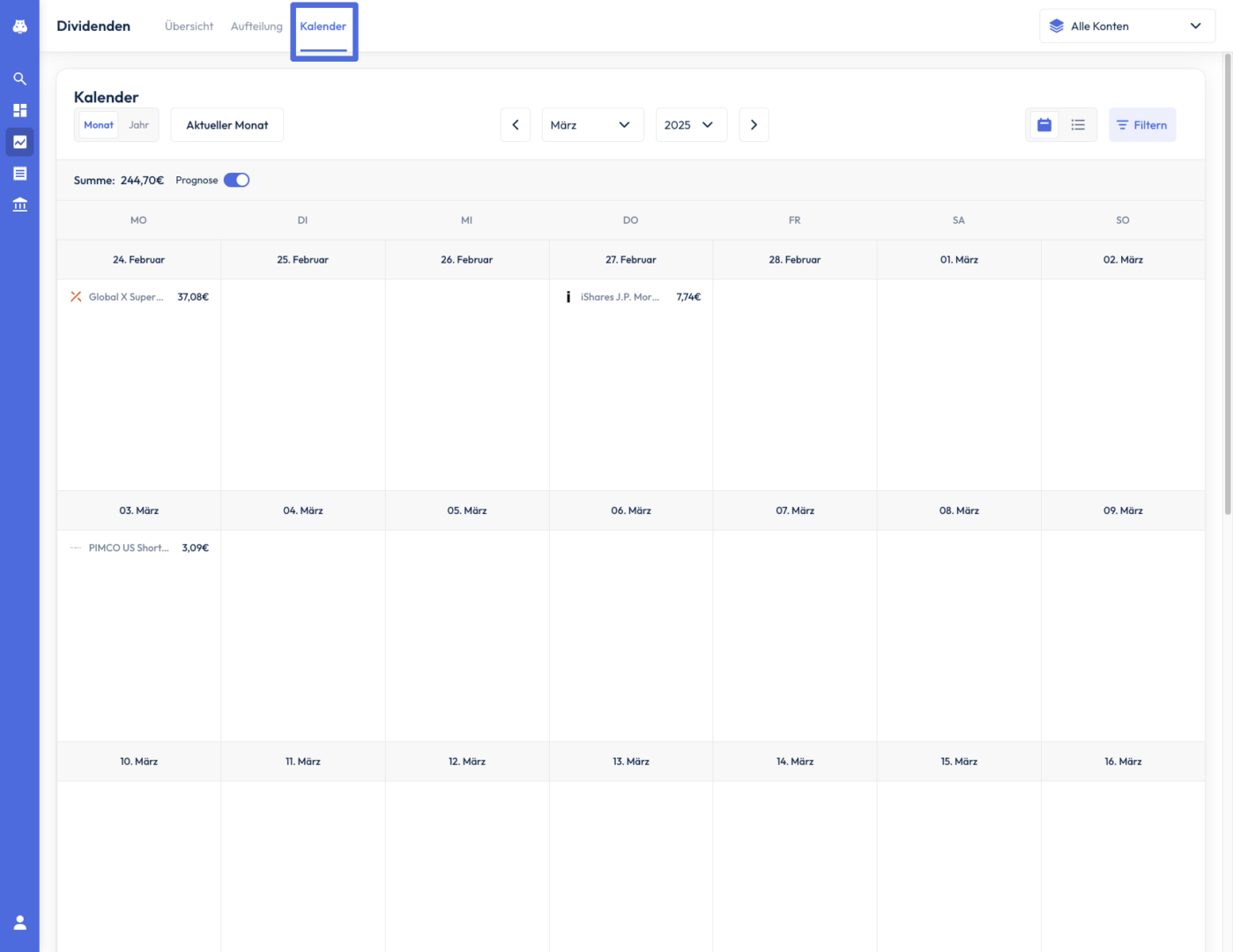Toggle the Prognose switch
Image resolution: width=1233 pixels, height=952 pixels.
[236, 180]
